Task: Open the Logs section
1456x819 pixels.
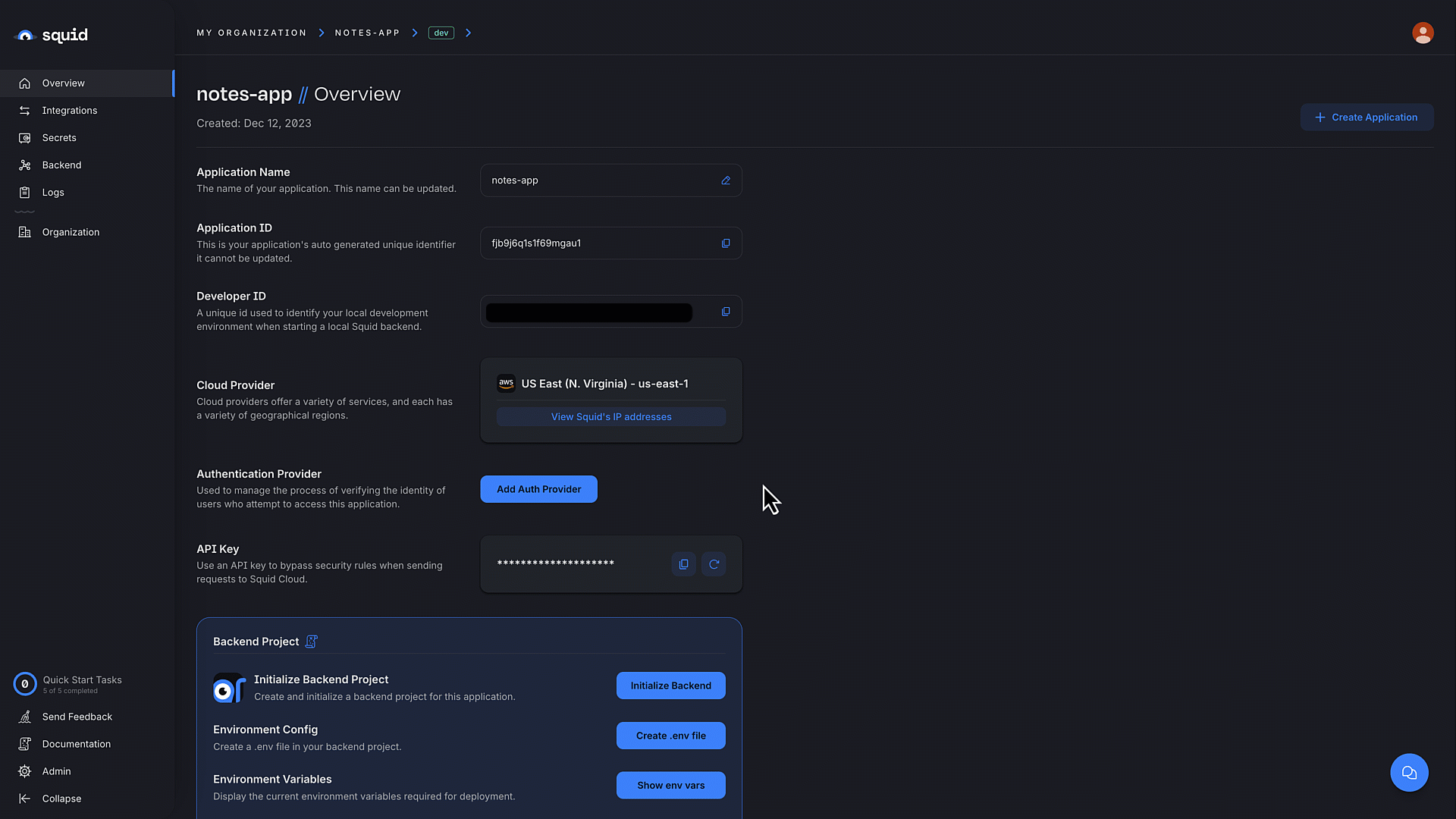Action: 53,192
